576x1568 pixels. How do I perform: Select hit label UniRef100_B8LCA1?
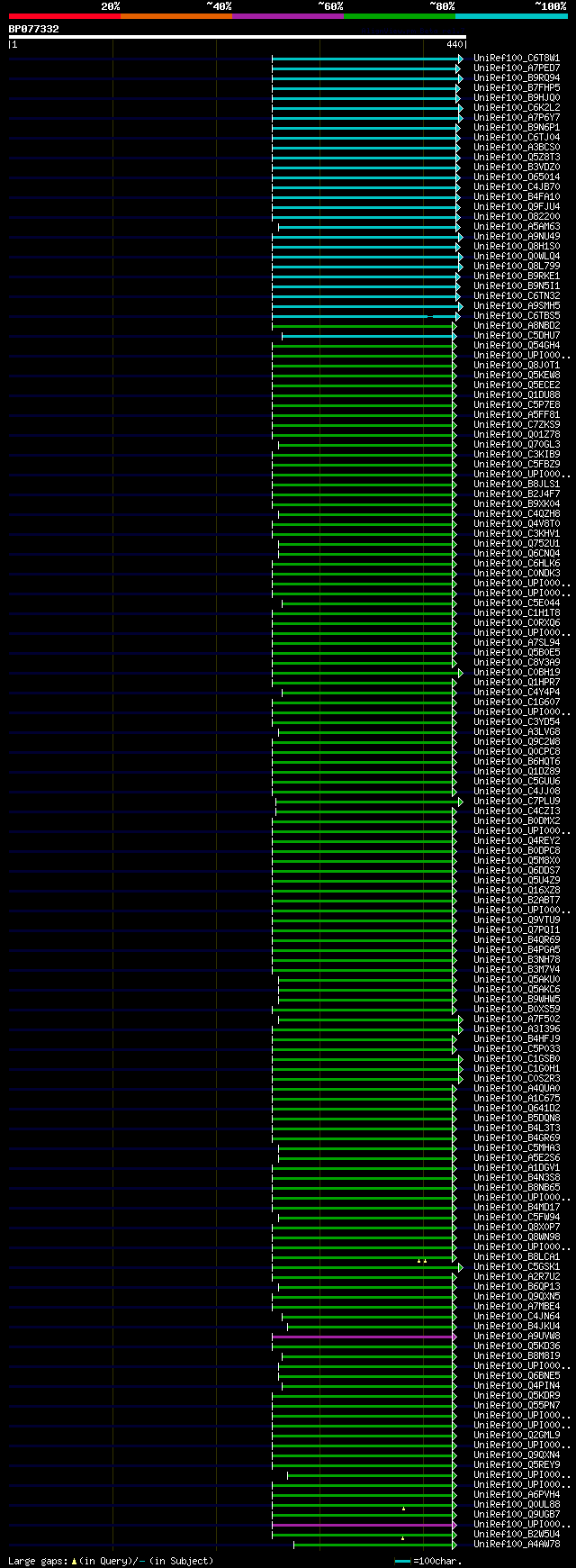click(x=517, y=1257)
